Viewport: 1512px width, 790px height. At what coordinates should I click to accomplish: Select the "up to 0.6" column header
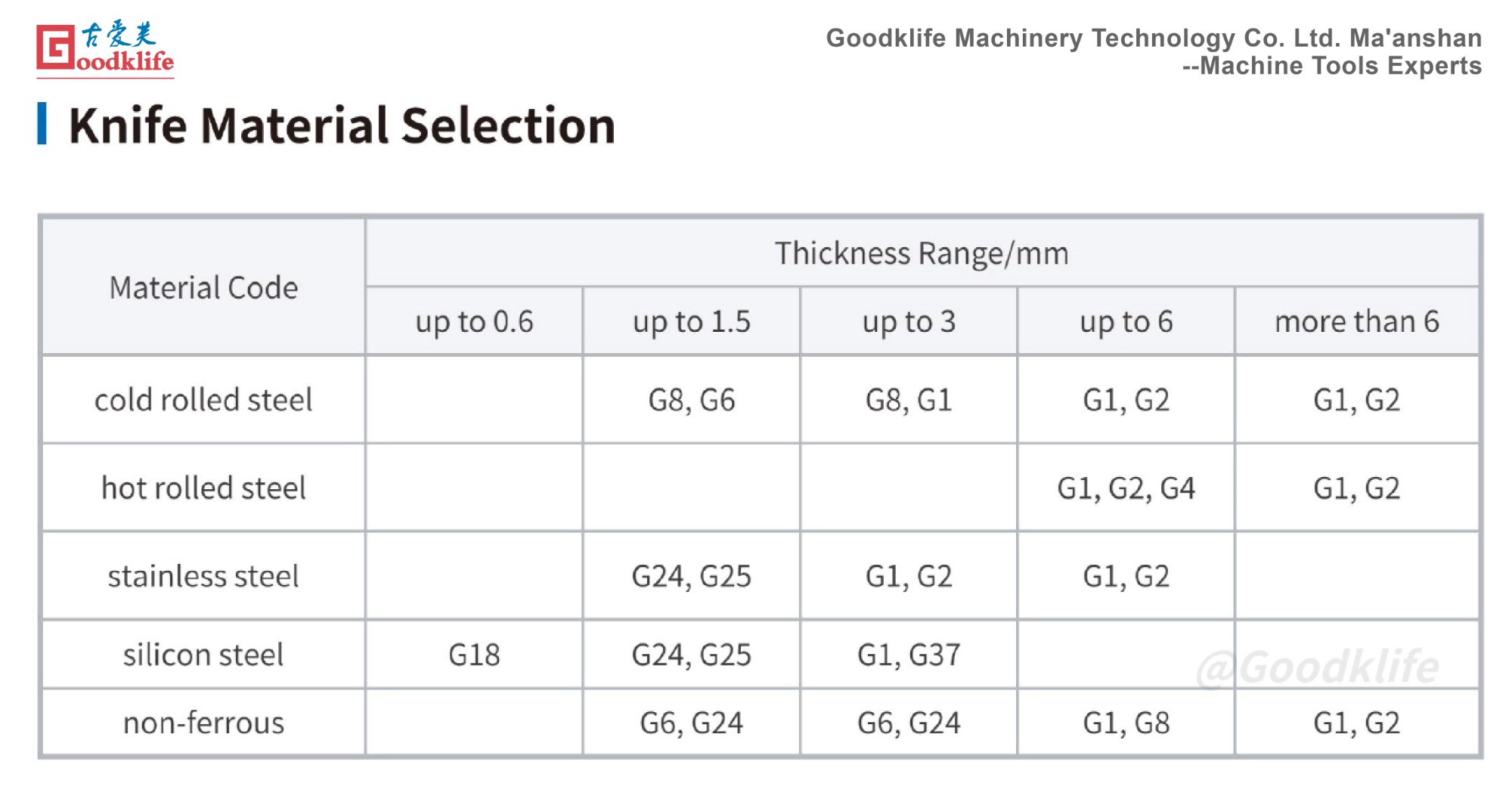pyautogui.click(x=474, y=322)
